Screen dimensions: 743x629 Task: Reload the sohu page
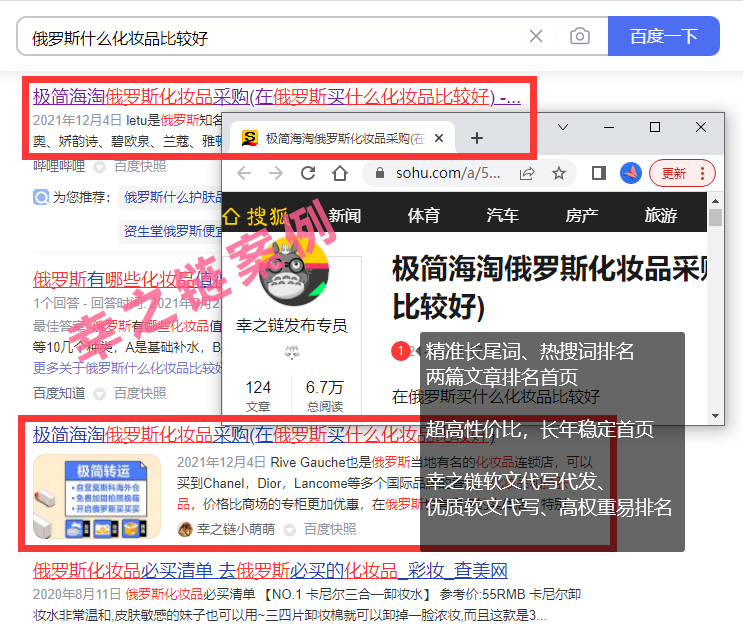point(308,173)
